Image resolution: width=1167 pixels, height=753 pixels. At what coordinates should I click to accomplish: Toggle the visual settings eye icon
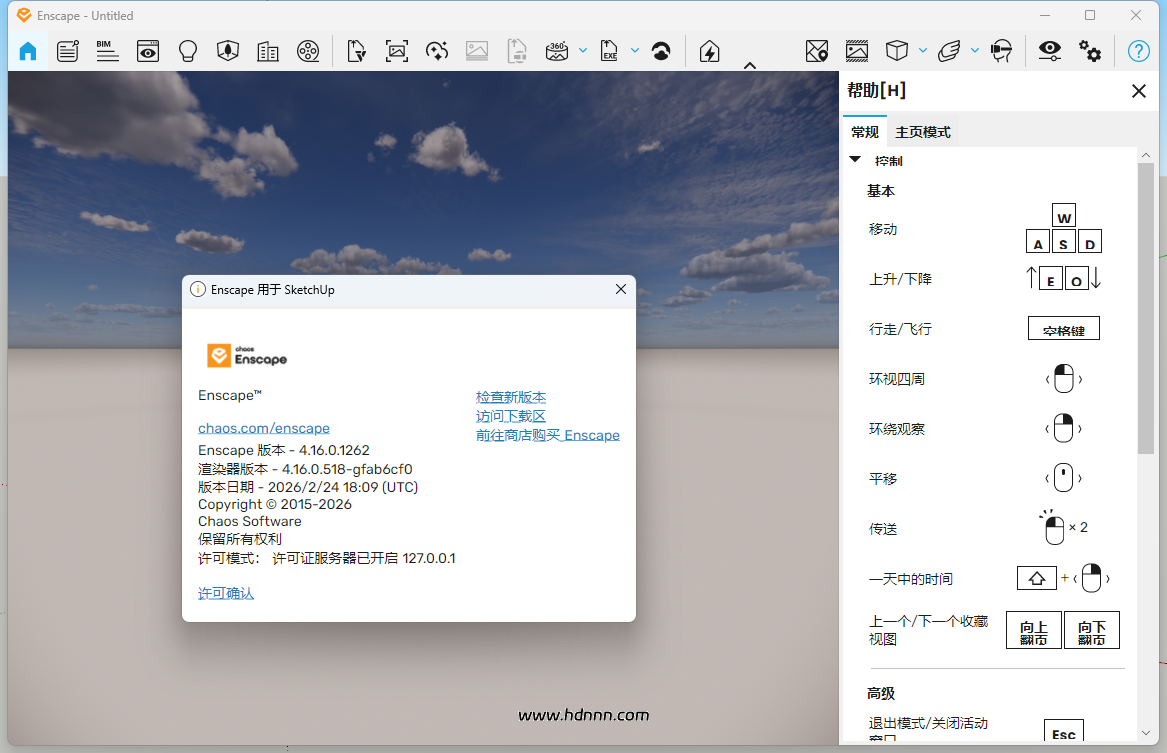point(1049,51)
